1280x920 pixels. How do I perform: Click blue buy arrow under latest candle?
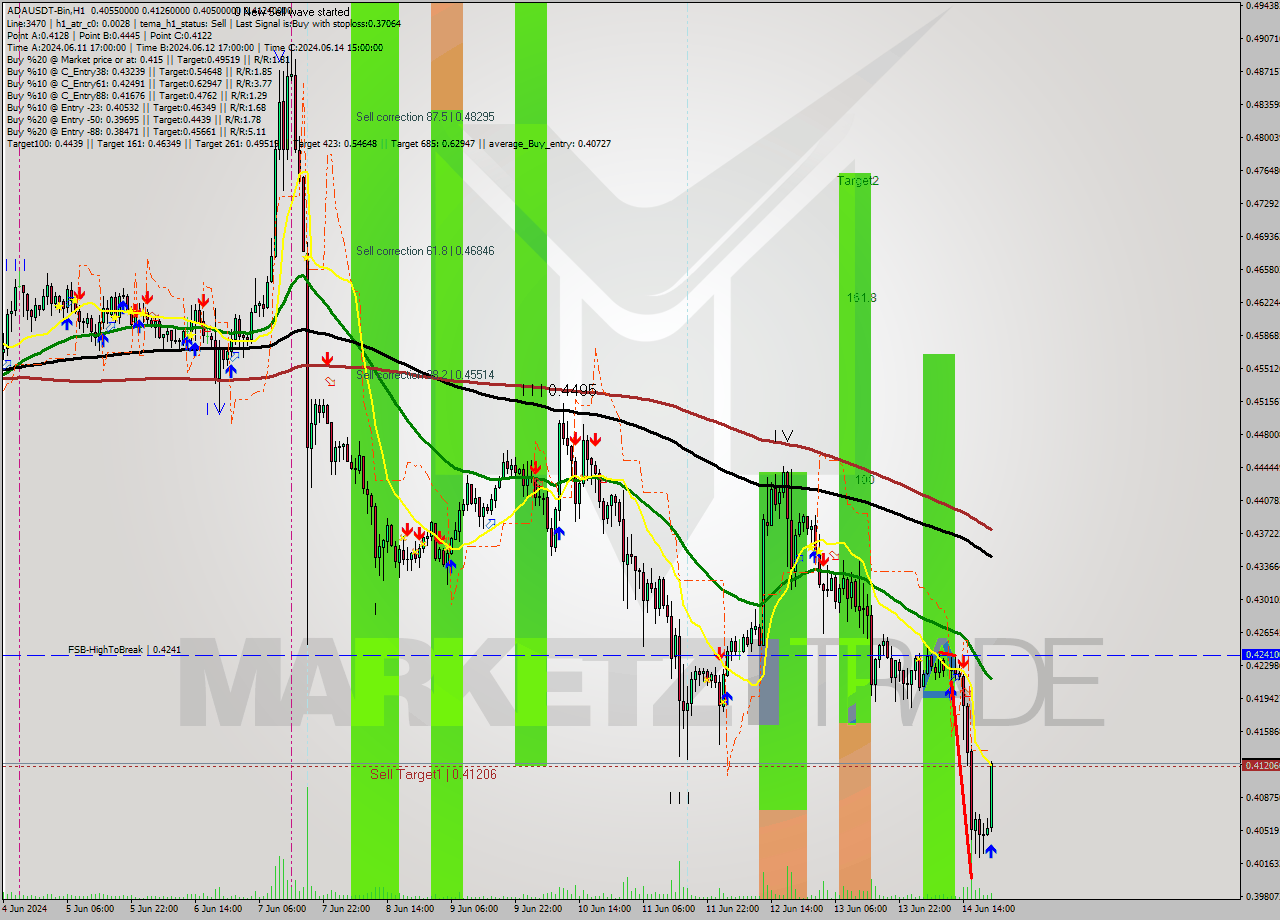[x=990, y=851]
